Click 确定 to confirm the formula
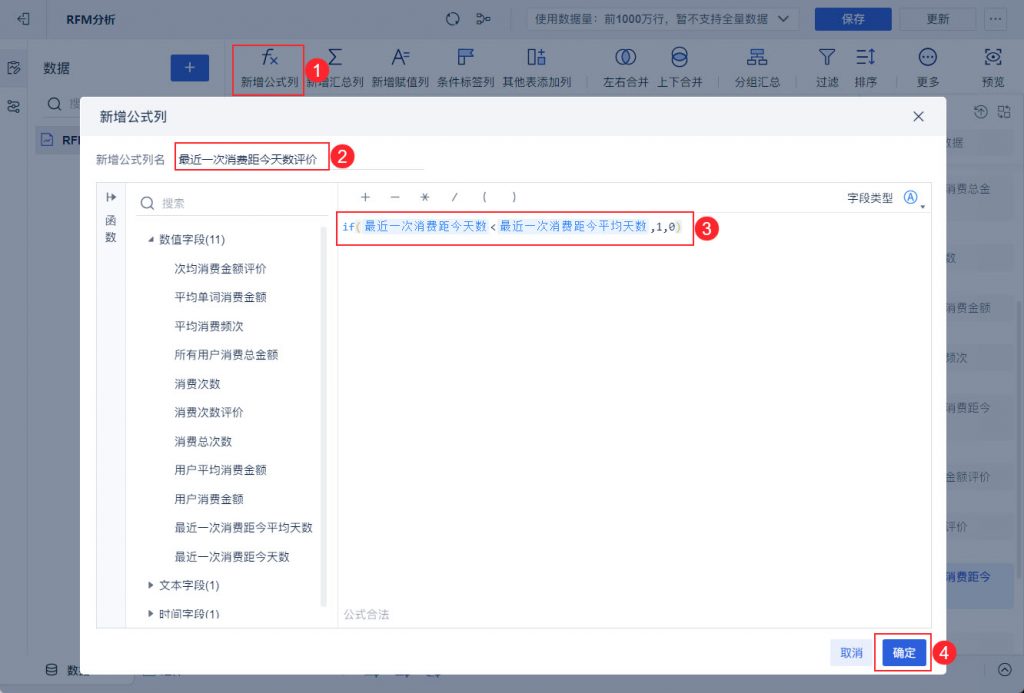The width and height of the screenshot is (1024, 693). pyautogui.click(x=904, y=653)
